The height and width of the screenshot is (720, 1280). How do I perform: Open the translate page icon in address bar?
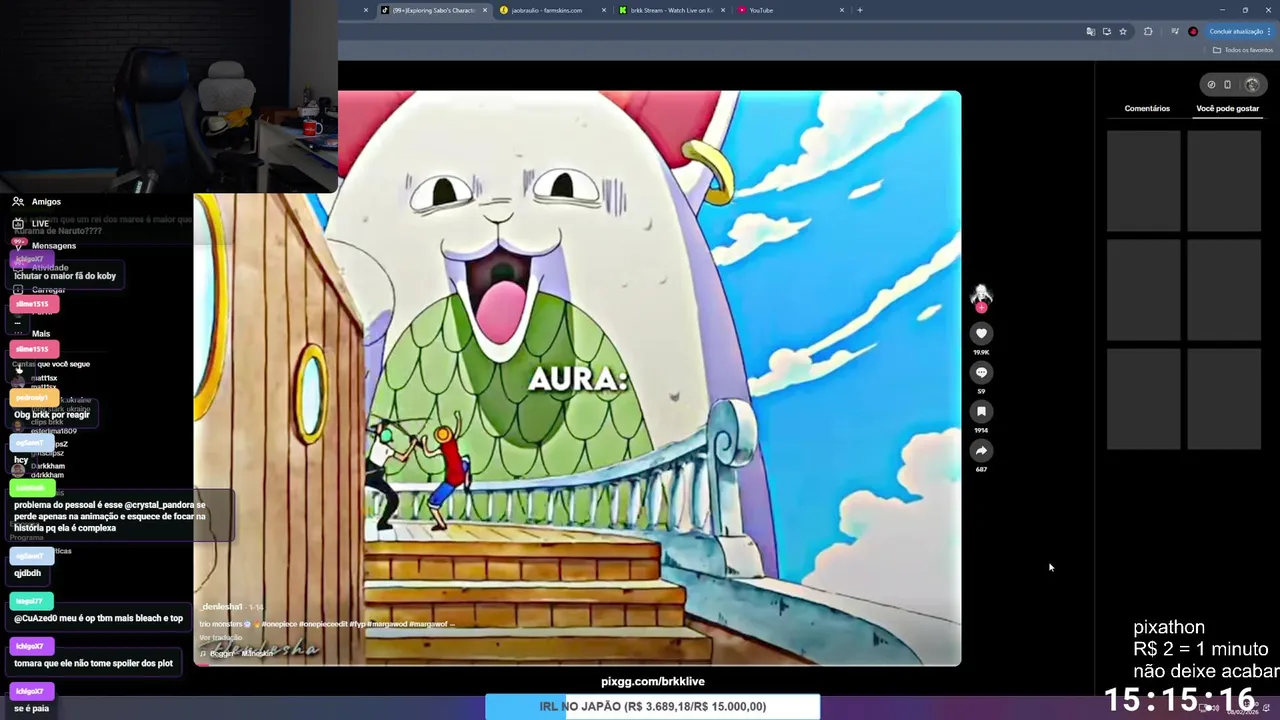click(x=1090, y=31)
